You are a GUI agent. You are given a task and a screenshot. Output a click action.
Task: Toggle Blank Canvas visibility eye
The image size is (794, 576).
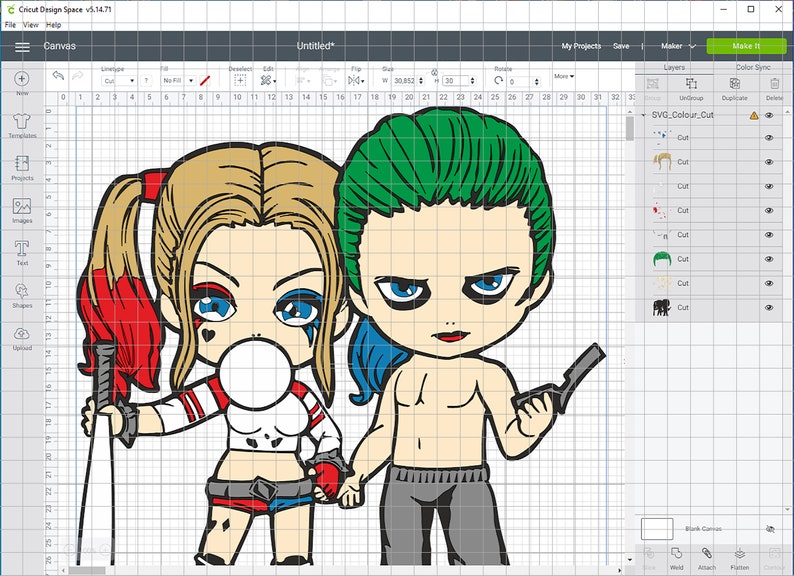[x=770, y=529]
